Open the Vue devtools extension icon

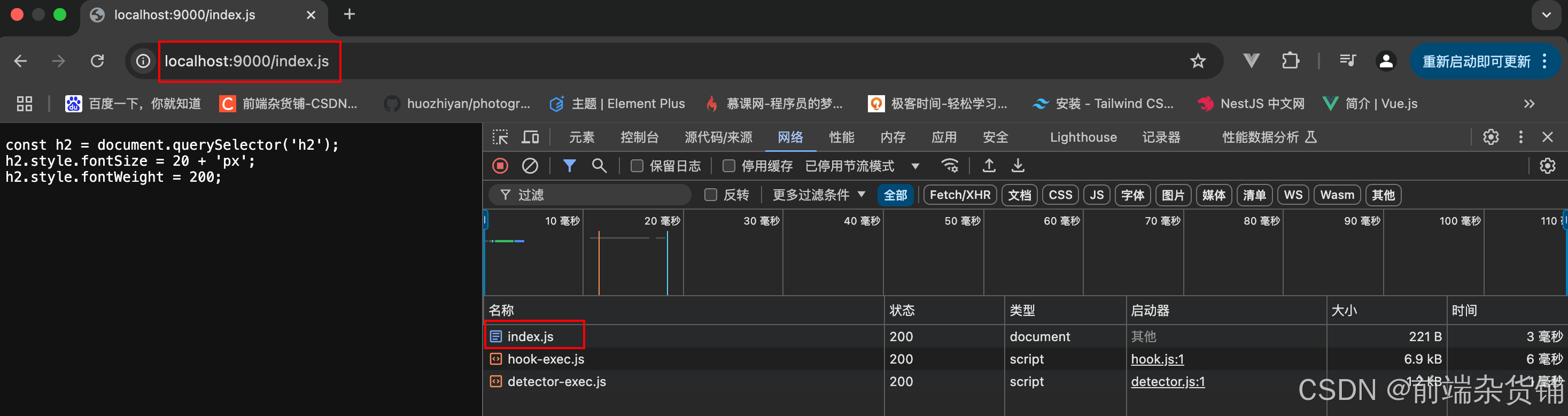(1252, 61)
